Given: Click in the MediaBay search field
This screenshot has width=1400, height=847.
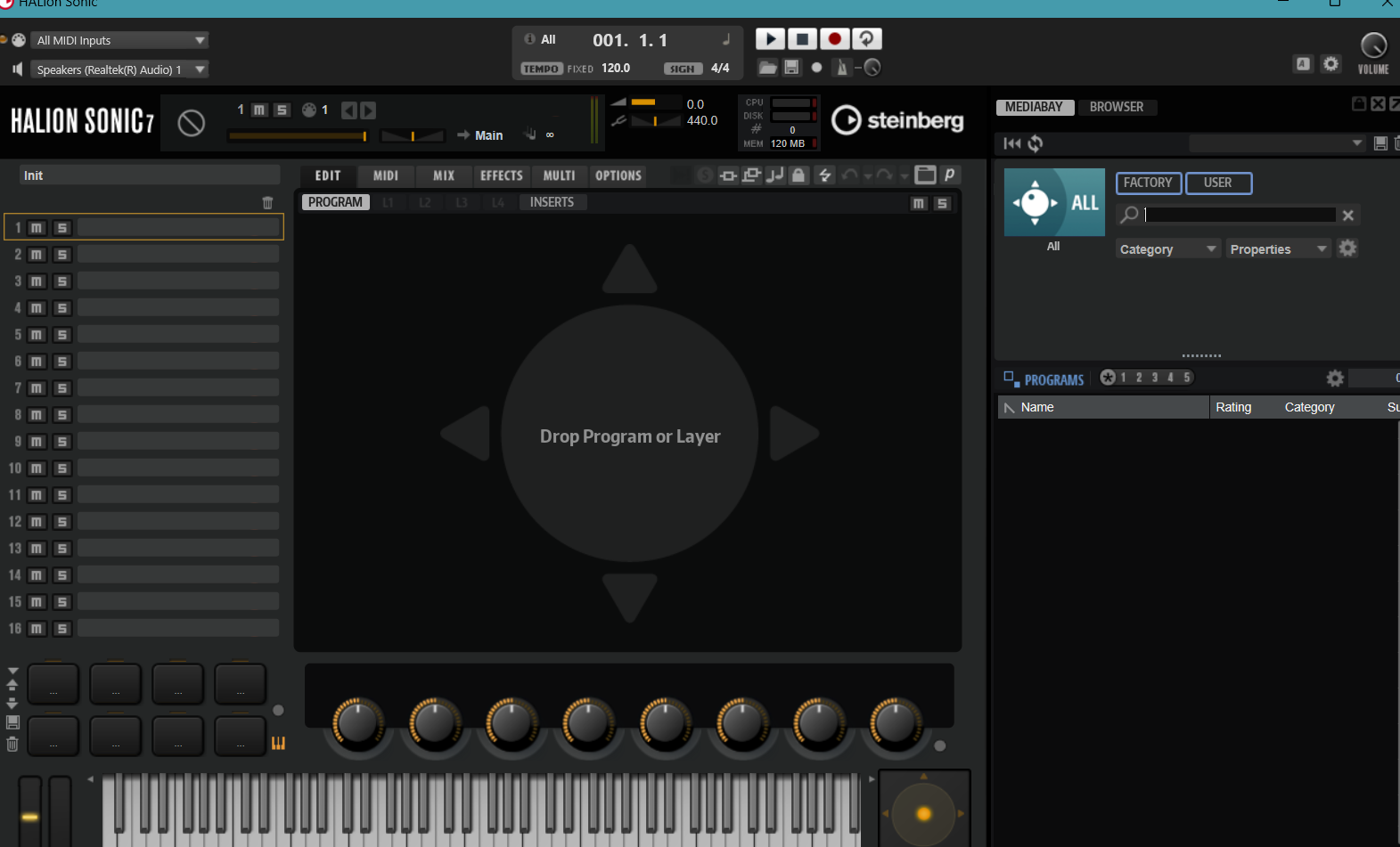Looking at the screenshot, I should pyautogui.click(x=1240, y=215).
